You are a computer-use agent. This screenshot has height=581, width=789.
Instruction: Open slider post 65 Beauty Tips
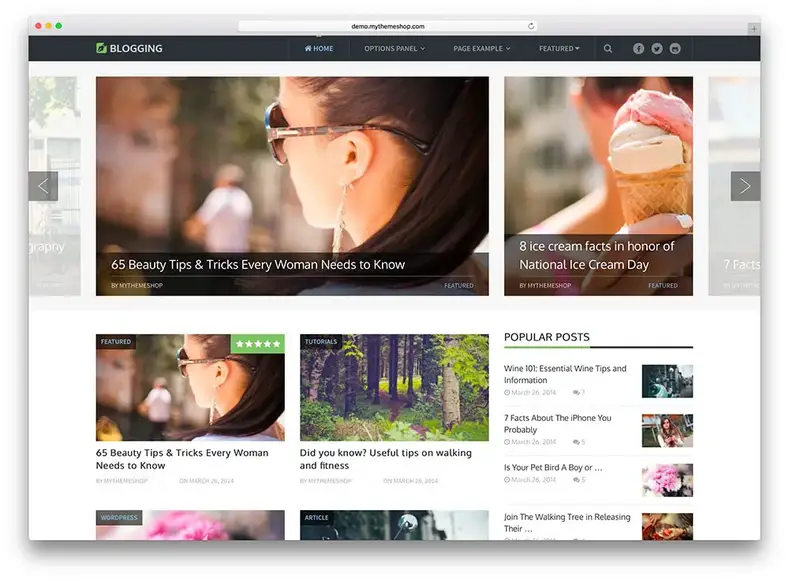[258, 265]
